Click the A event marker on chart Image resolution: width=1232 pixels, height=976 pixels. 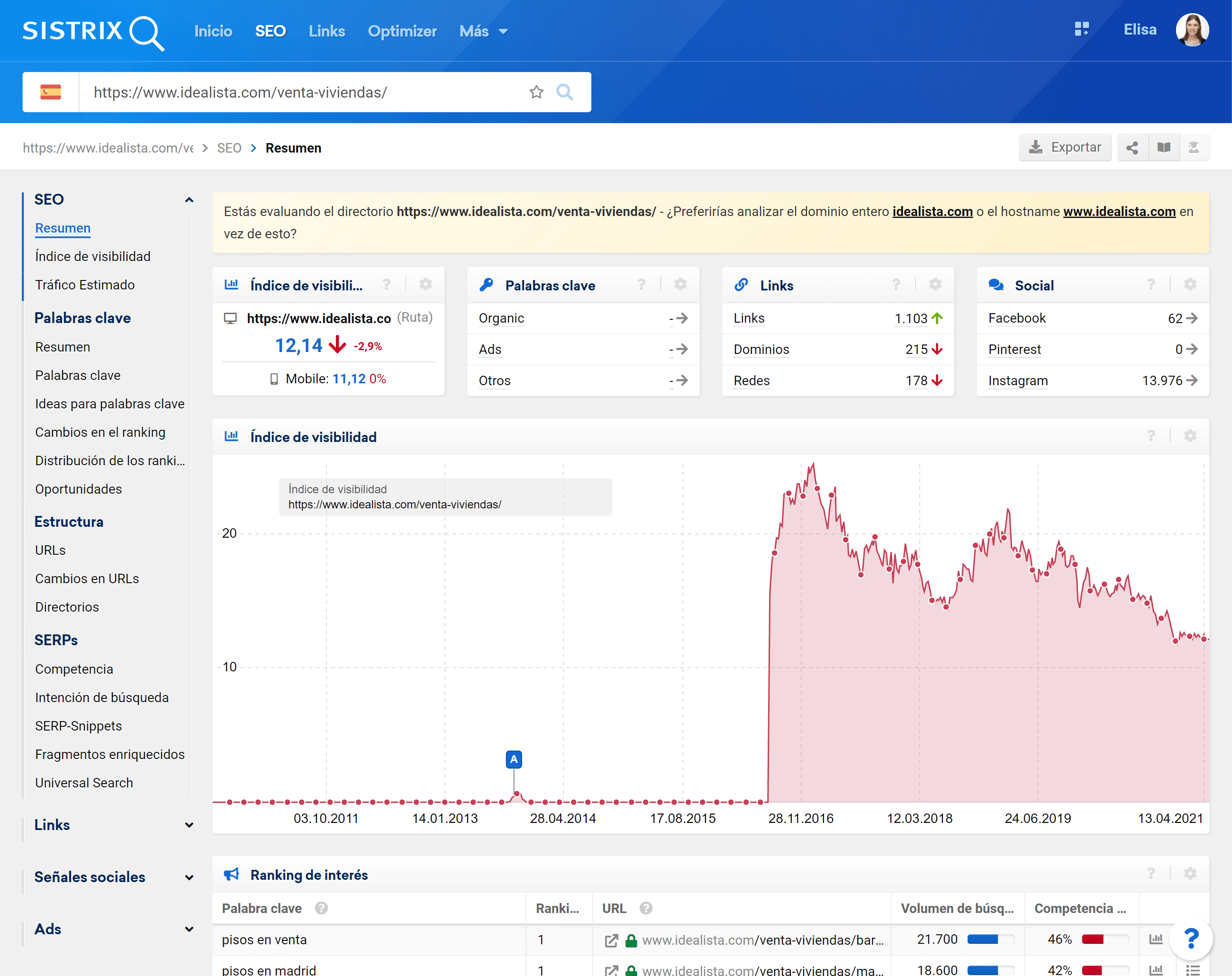point(514,759)
